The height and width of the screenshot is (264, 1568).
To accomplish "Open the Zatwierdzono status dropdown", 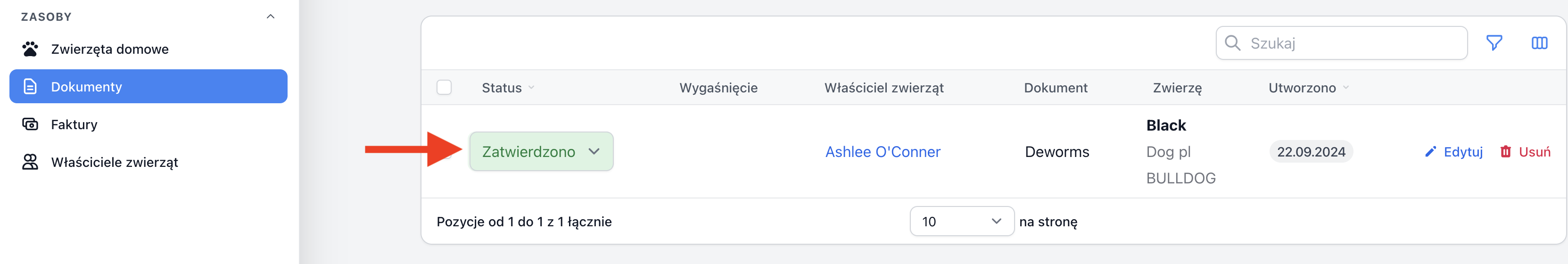I will click(541, 151).
